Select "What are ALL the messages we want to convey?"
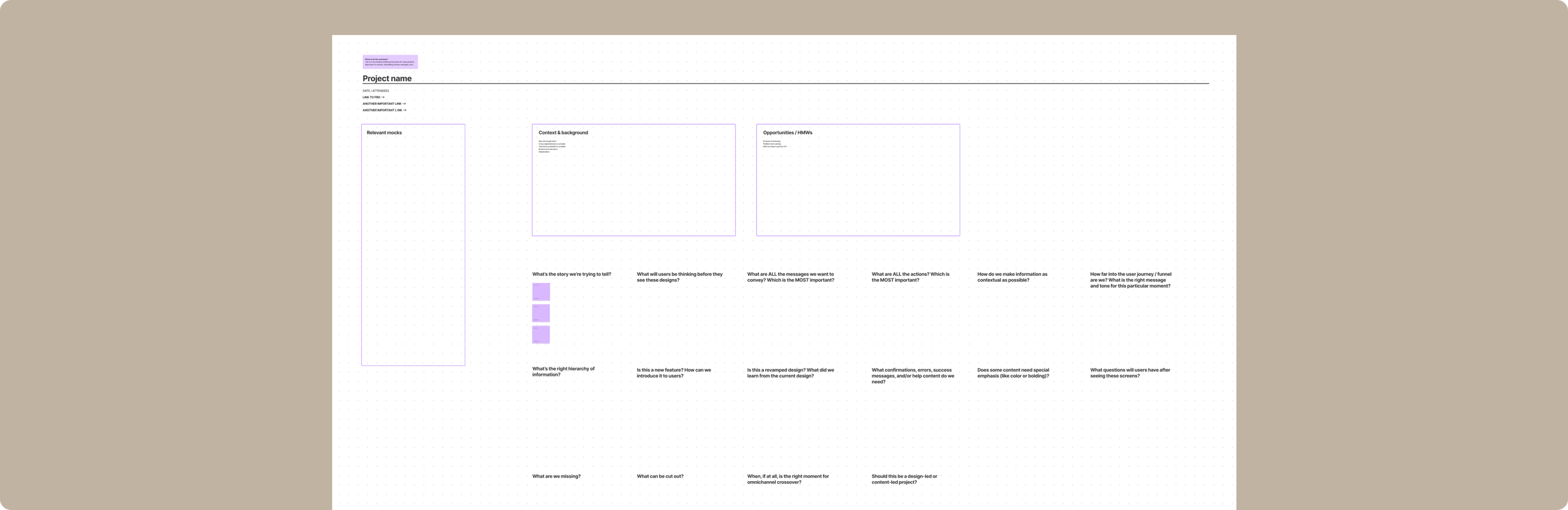This screenshot has width=1568, height=510. [791, 277]
